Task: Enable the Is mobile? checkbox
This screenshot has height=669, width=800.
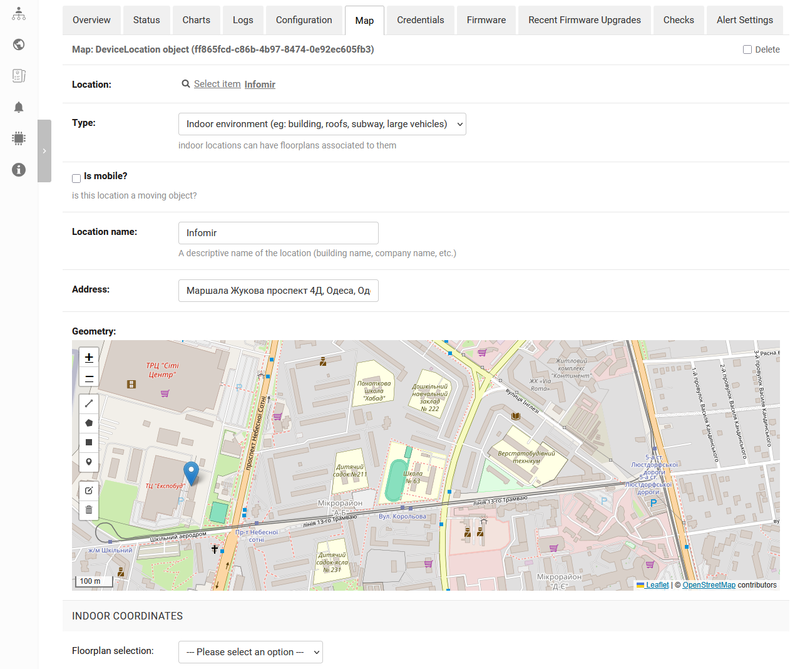Action: [76, 178]
